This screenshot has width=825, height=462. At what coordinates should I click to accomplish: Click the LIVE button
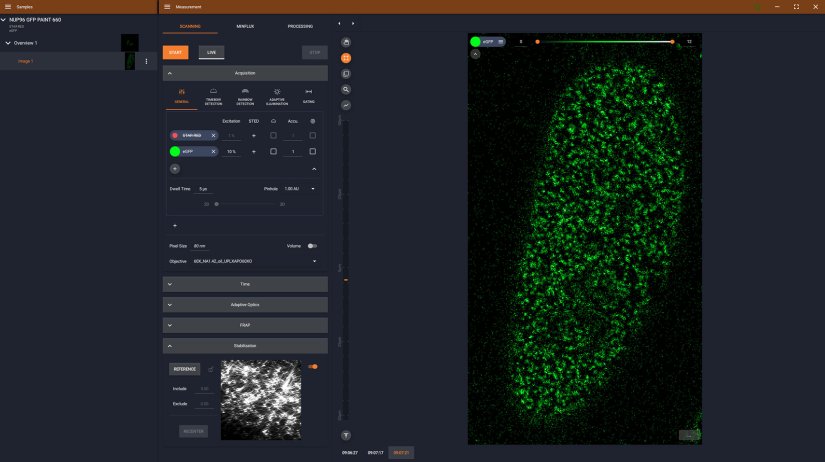(x=212, y=53)
